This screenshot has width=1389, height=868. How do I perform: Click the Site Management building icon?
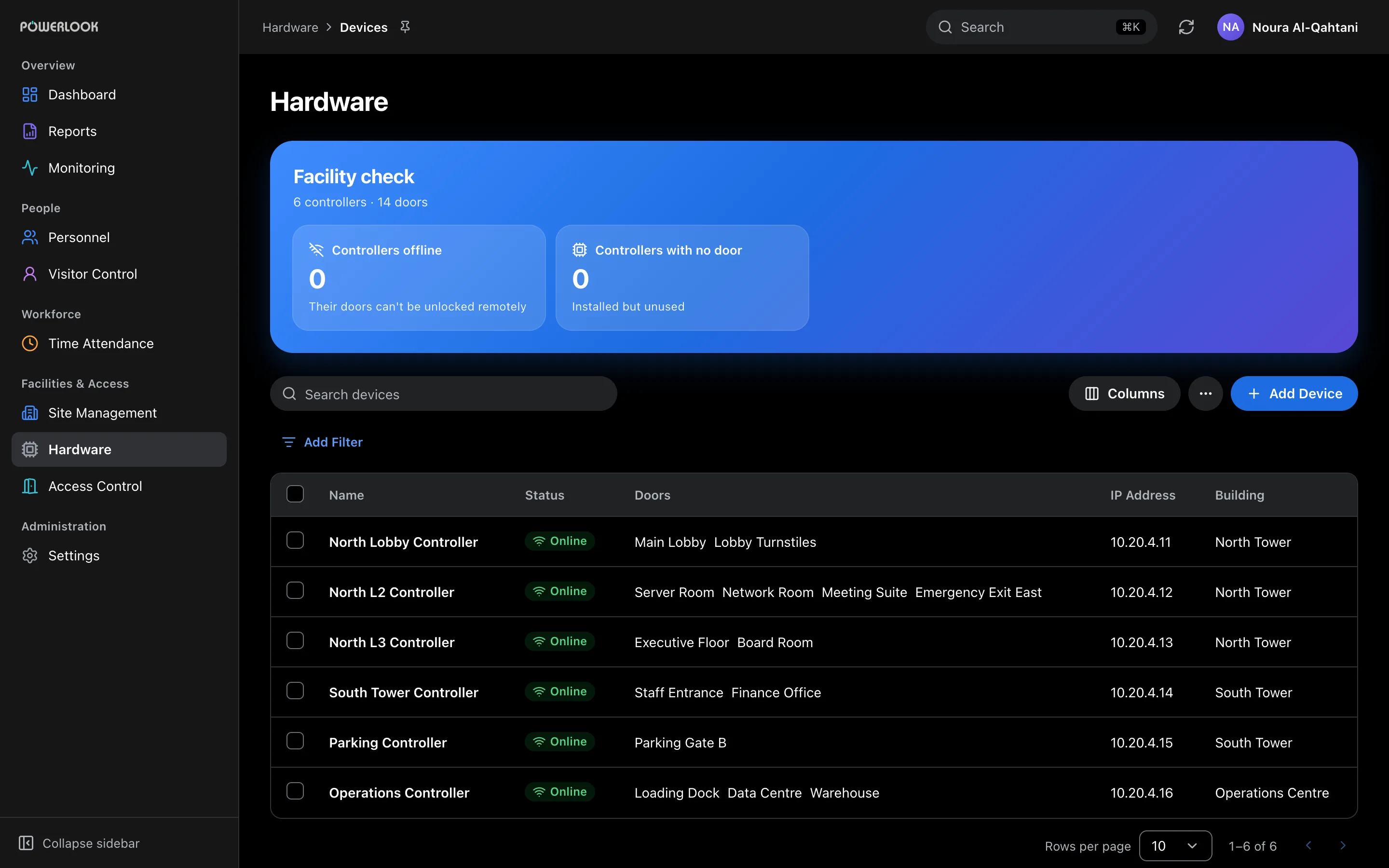click(x=30, y=413)
